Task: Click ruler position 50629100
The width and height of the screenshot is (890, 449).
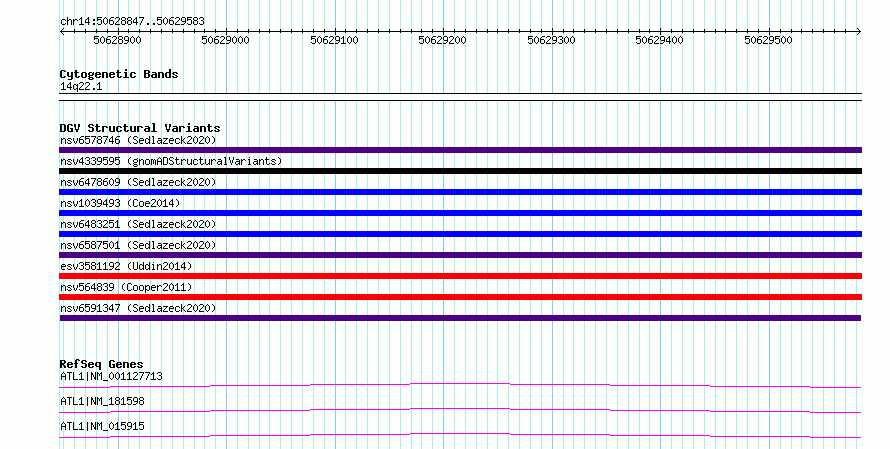Action: pyautogui.click(x=334, y=40)
